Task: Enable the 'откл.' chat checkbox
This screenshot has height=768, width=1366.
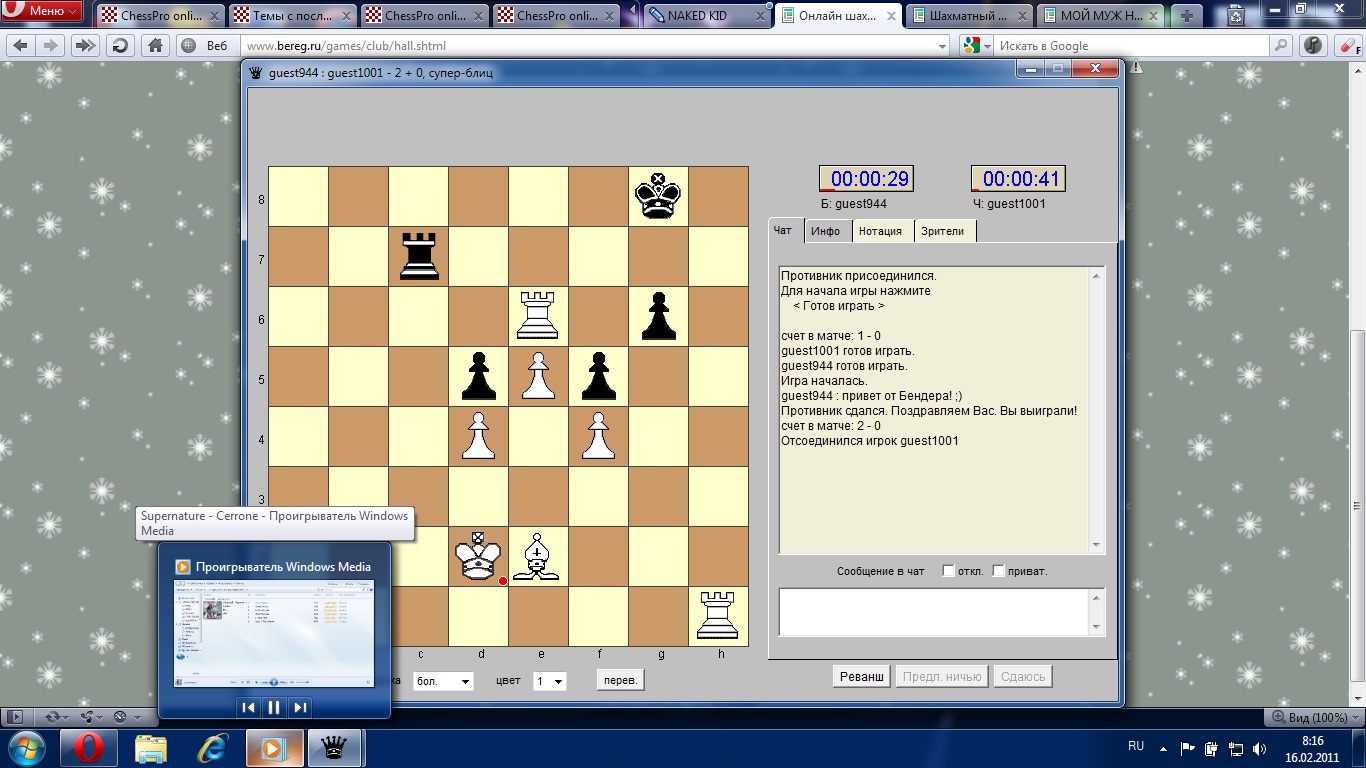Action: click(949, 571)
